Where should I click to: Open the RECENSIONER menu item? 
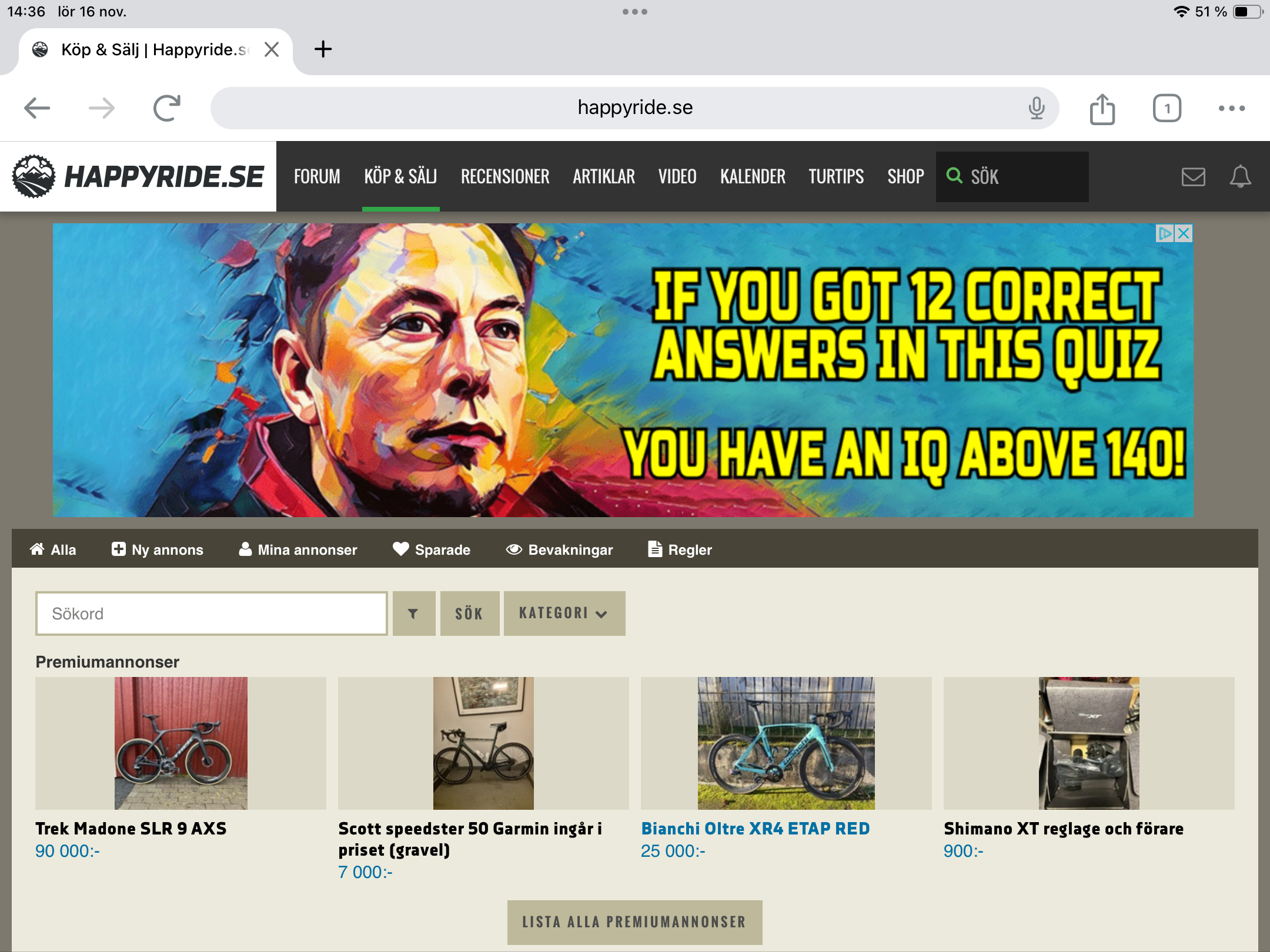point(504,176)
